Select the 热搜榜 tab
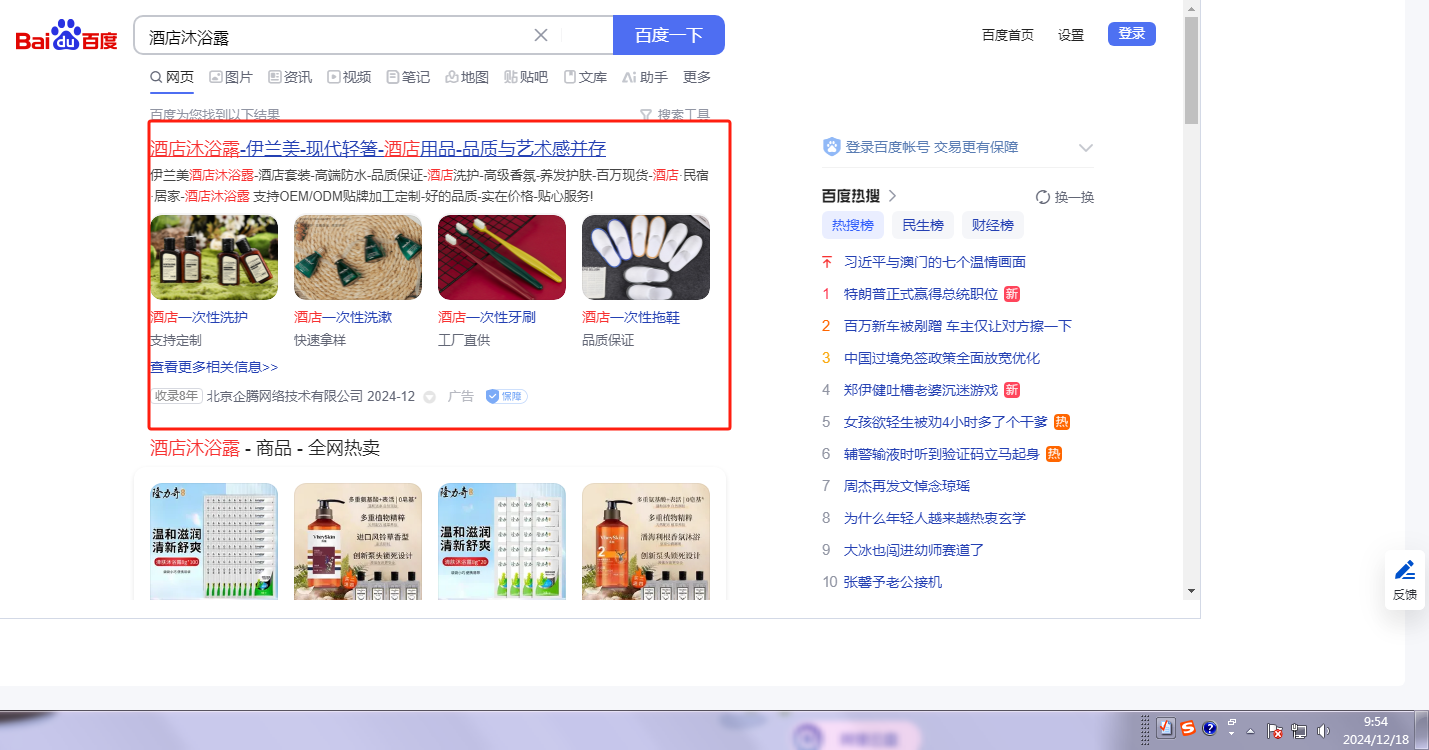1429x750 pixels. [x=853, y=225]
